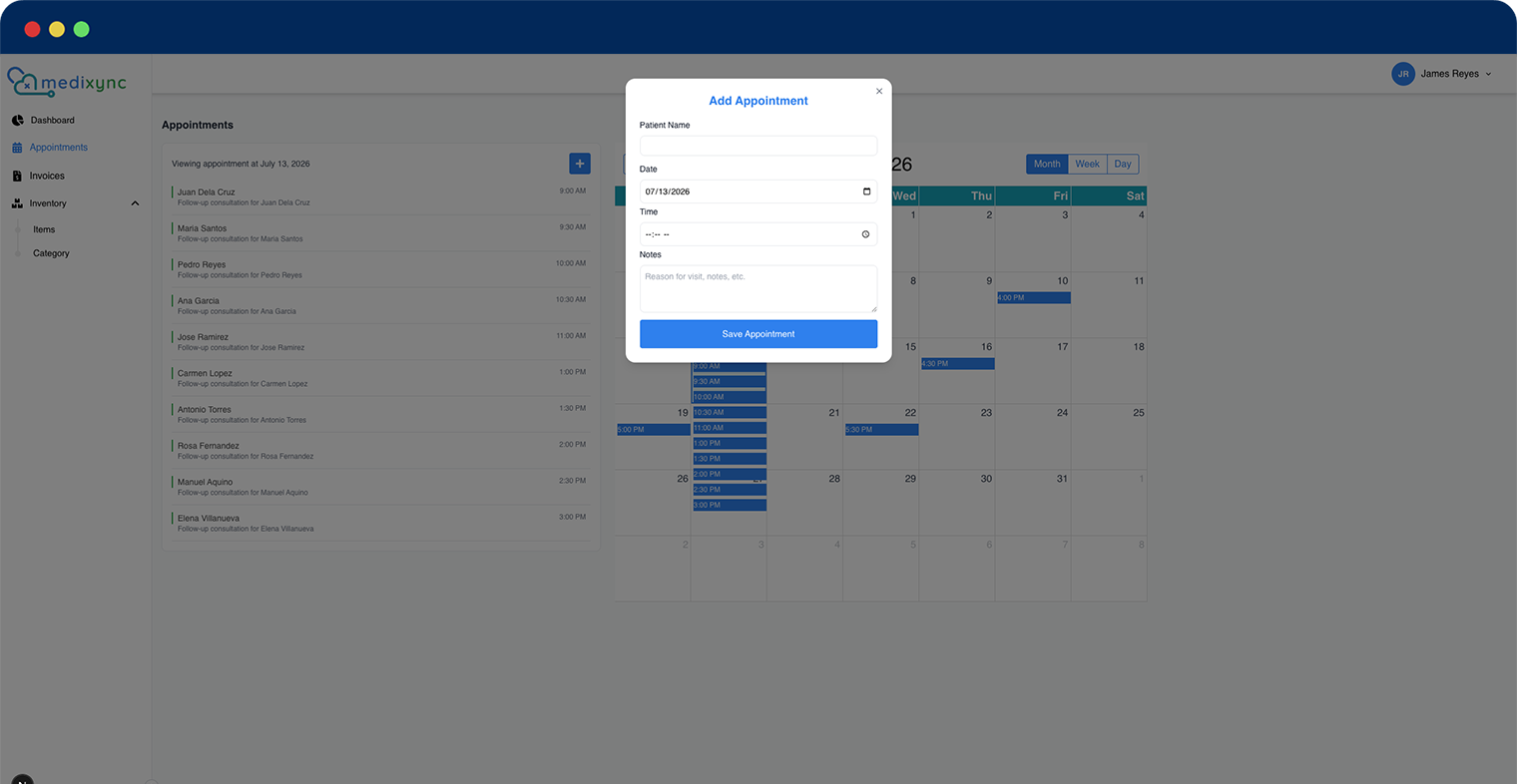Select Elena Villanueva appointment row

(x=379, y=523)
